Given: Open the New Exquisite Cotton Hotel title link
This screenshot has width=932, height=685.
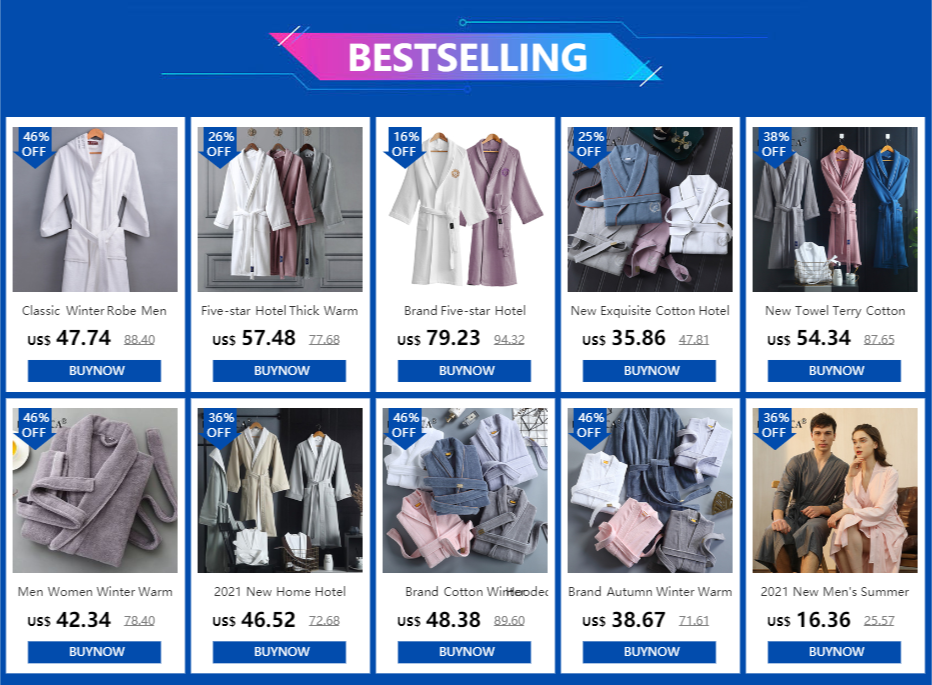Looking at the screenshot, I should [x=650, y=311].
